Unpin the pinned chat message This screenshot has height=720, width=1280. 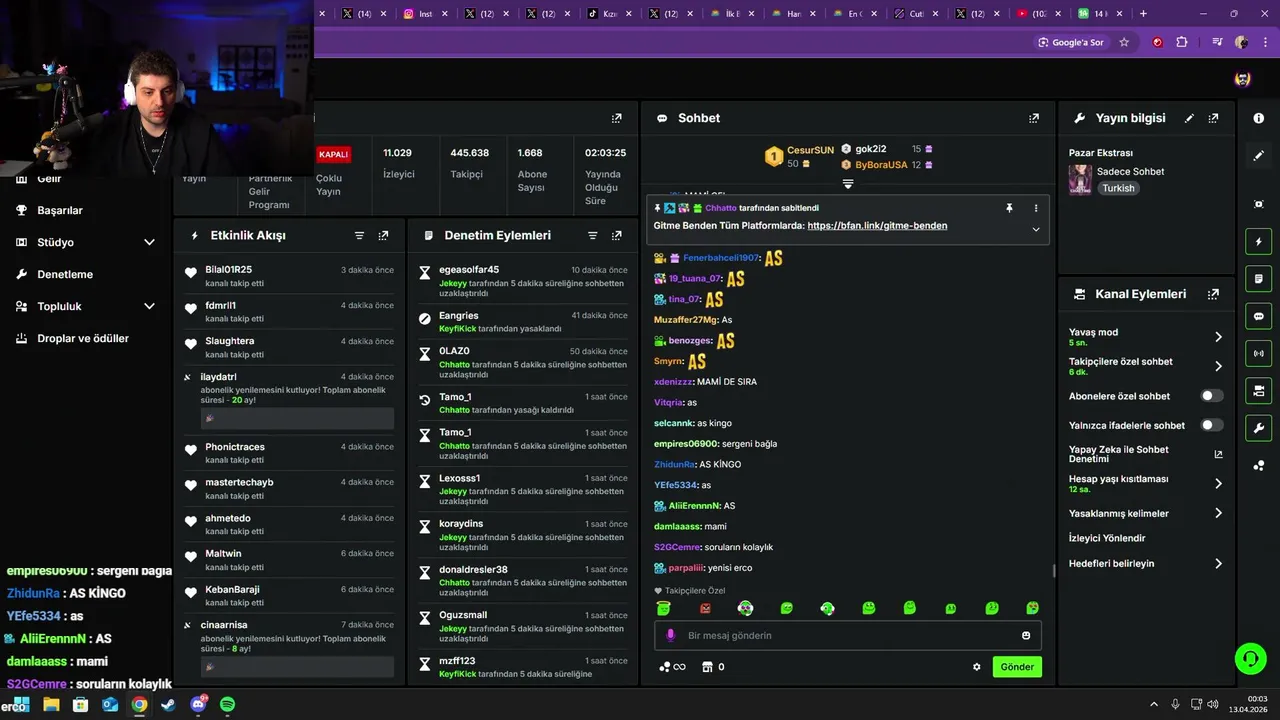(x=1009, y=208)
